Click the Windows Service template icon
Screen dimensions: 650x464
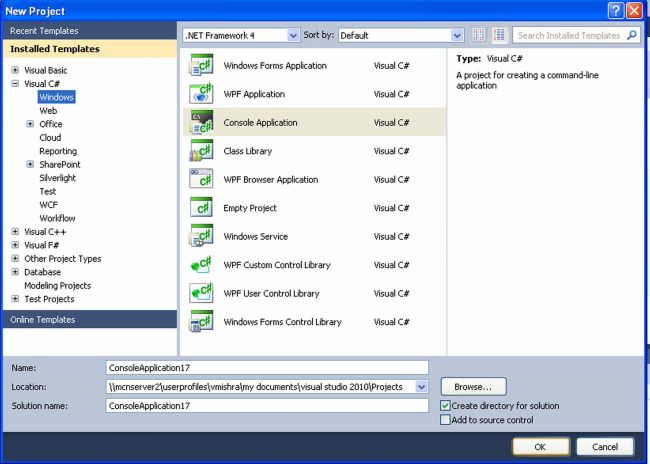(201, 236)
